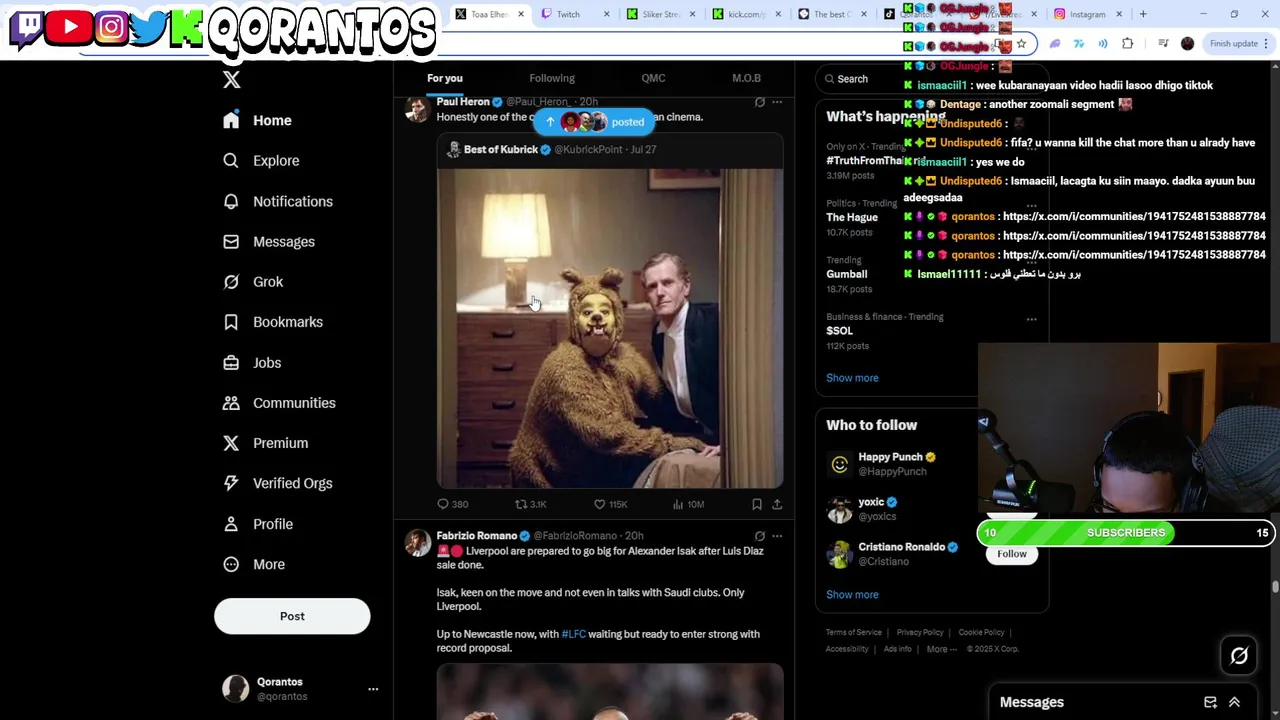Click the Premium X icon
The height and width of the screenshot is (720, 1280).
[231, 443]
